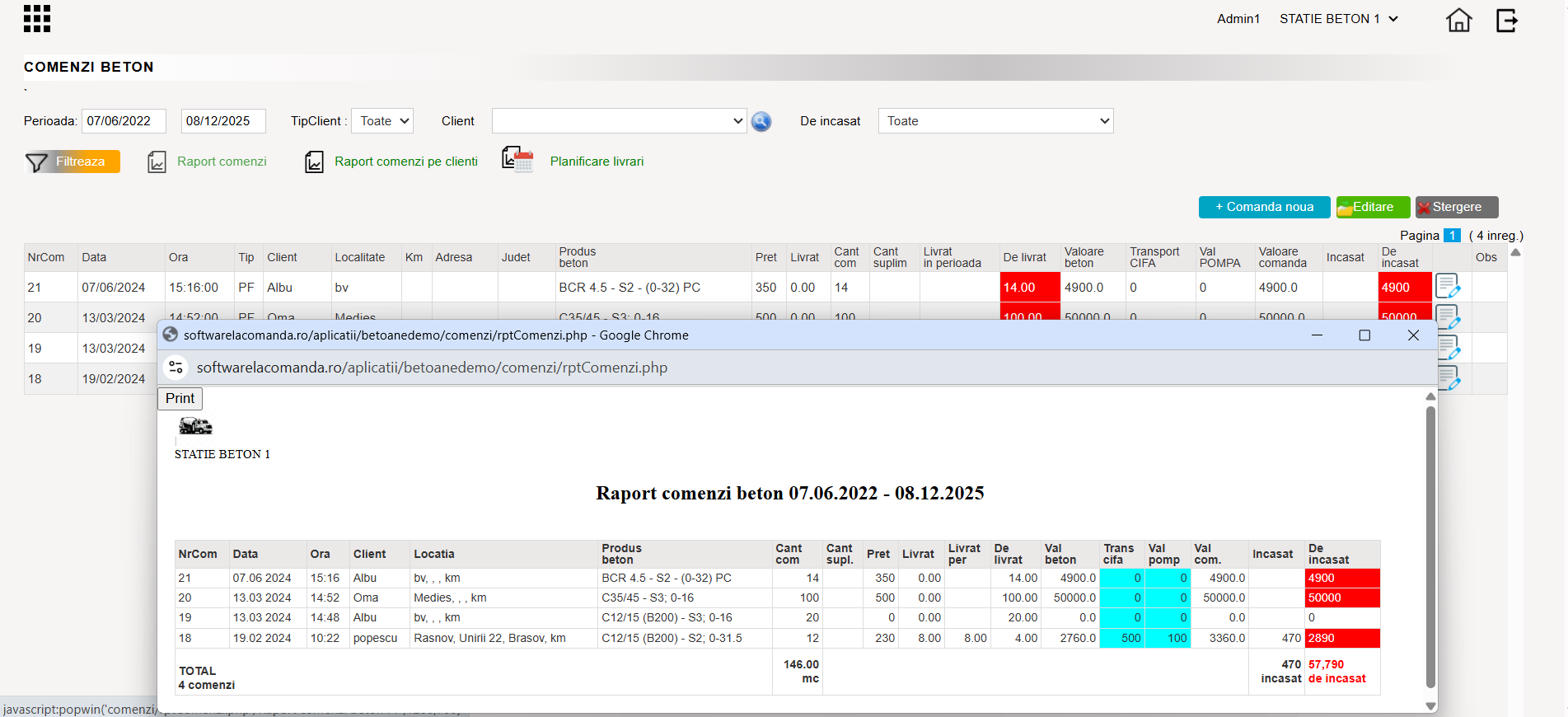Click the Editare button
This screenshot has width=1568, height=717.
(1374, 207)
